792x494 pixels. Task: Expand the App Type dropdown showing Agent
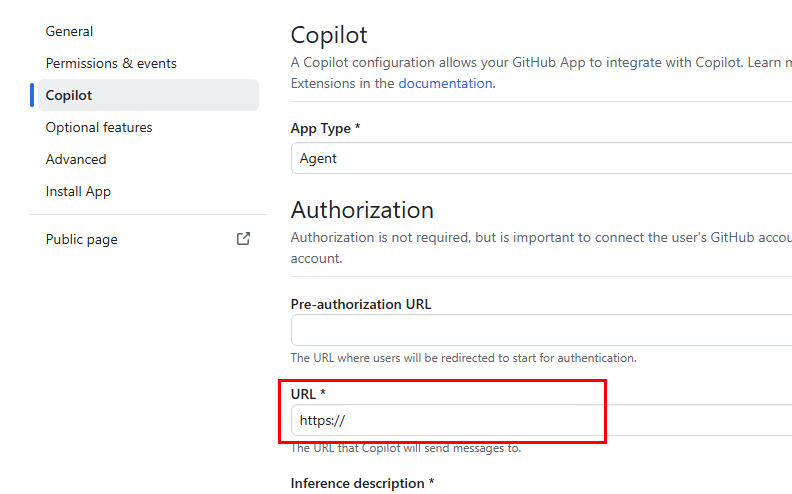tap(540, 158)
